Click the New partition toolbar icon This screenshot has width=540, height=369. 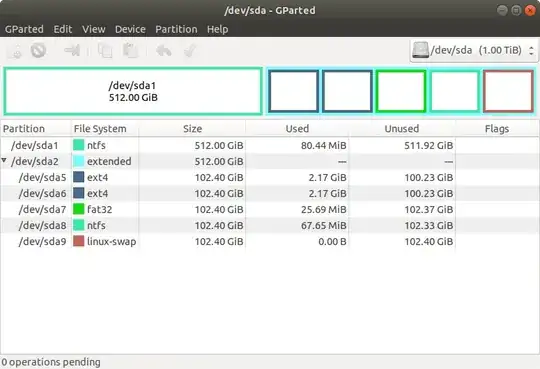14,51
